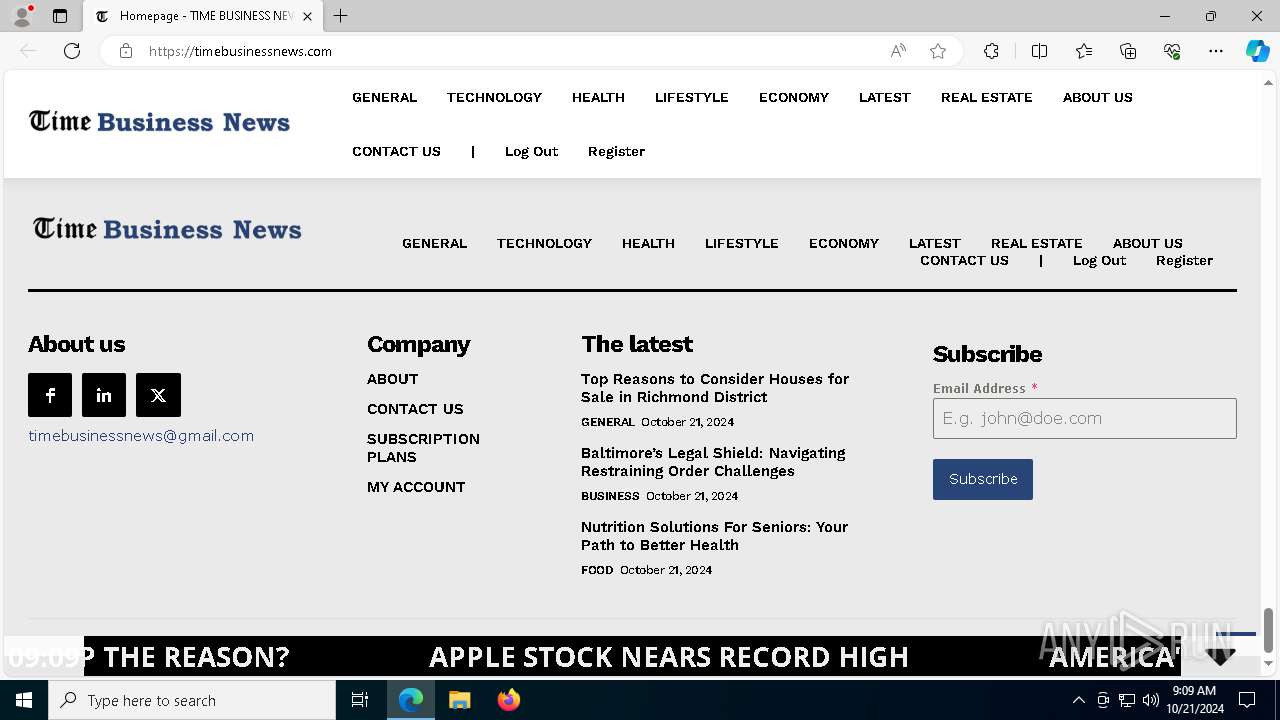Focus the Email Address input field

tap(1084, 418)
